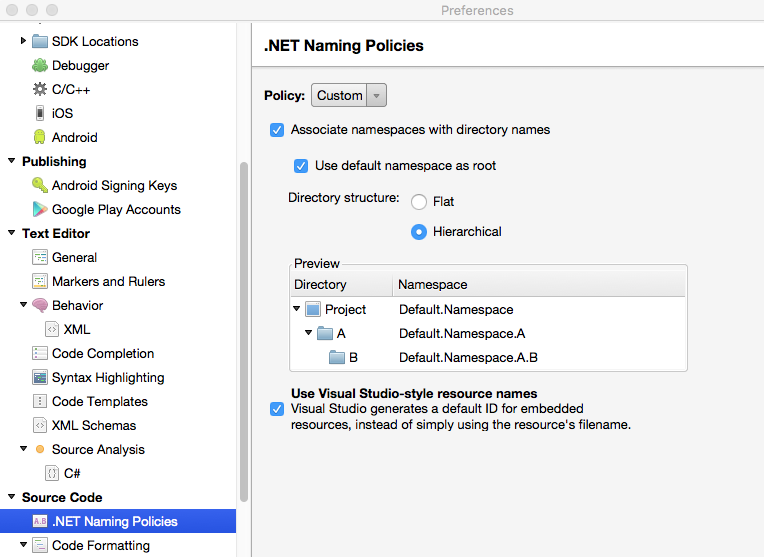Toggle Associate namespaces with directory names
The height and width of the screenshot is (557, 764).
coord(277,130)
